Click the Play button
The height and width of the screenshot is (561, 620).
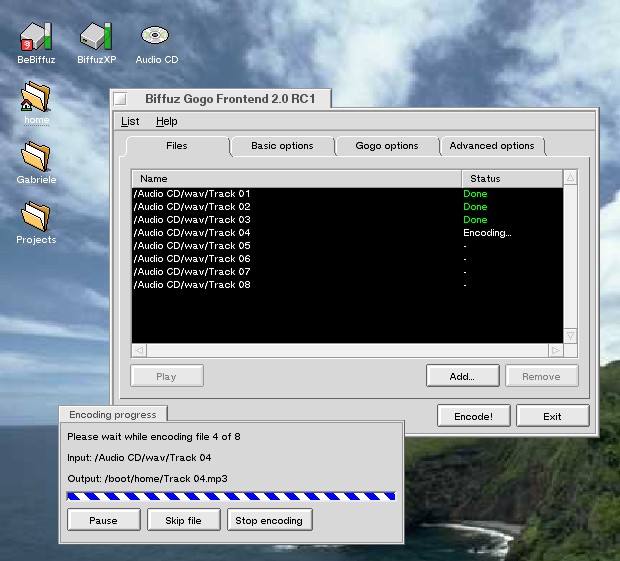pyautogui.click(x=166, y=376)
